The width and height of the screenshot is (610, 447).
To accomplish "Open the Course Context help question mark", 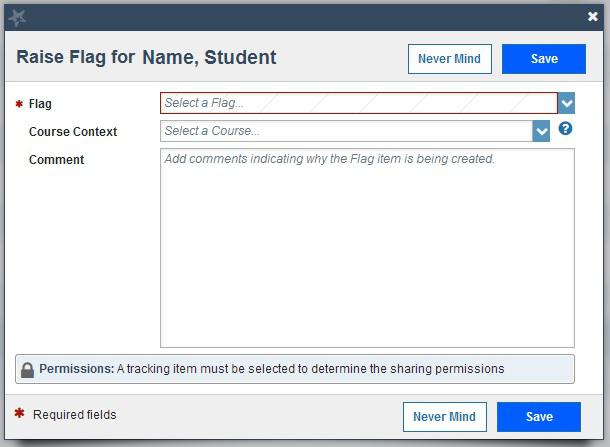I will [x=565, y=129].
